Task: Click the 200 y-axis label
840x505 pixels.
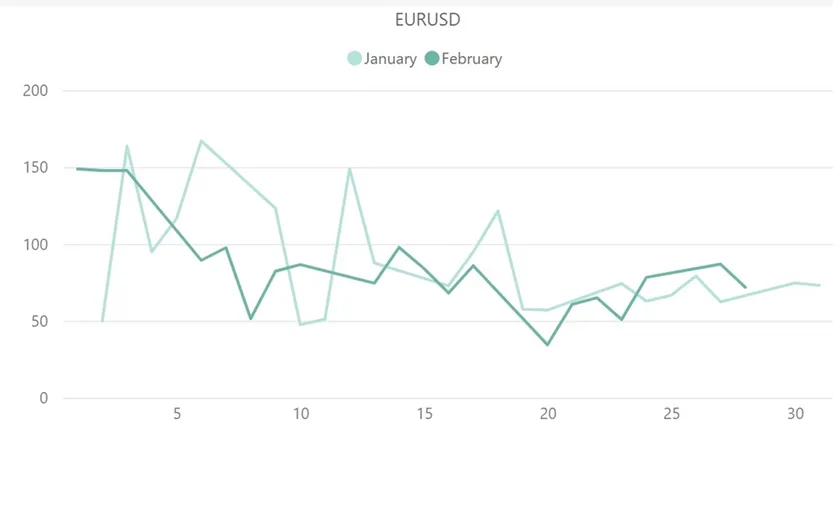Action: pyautogui.click(x=35, y=91)
